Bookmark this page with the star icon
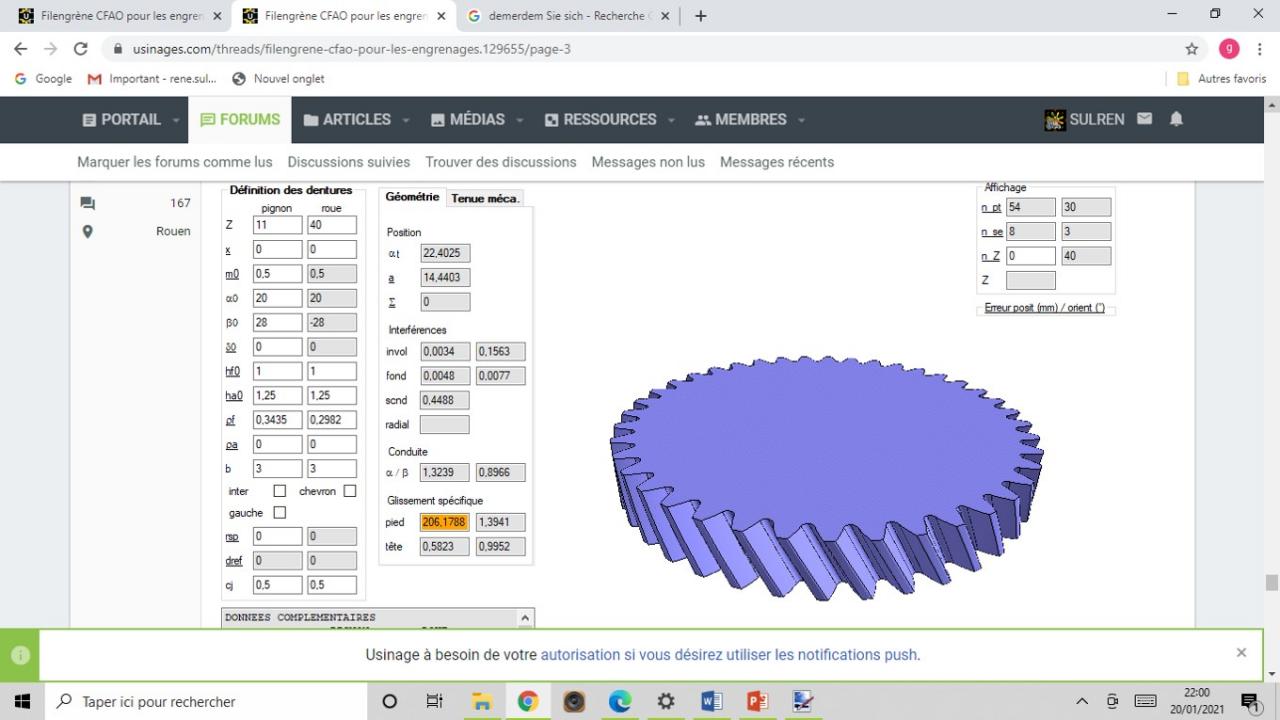1280x720 pixels. (1191, 48)
